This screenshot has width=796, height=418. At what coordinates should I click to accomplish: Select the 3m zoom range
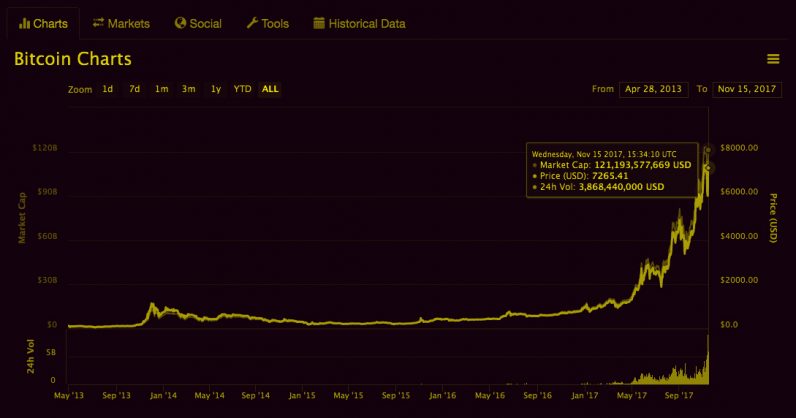click(x=188, y=89)
